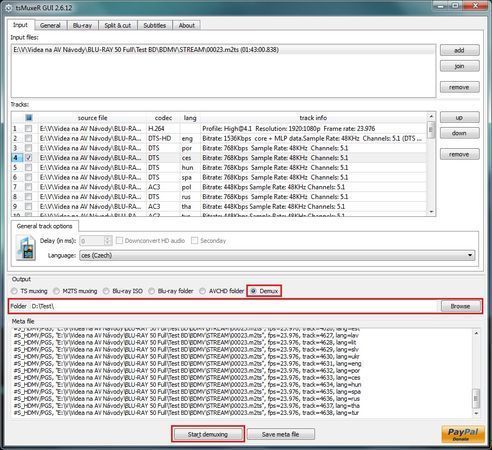Move track down with down button
Image resolution: width=492 pixels, height=450 pixels.
coord(460,133)
